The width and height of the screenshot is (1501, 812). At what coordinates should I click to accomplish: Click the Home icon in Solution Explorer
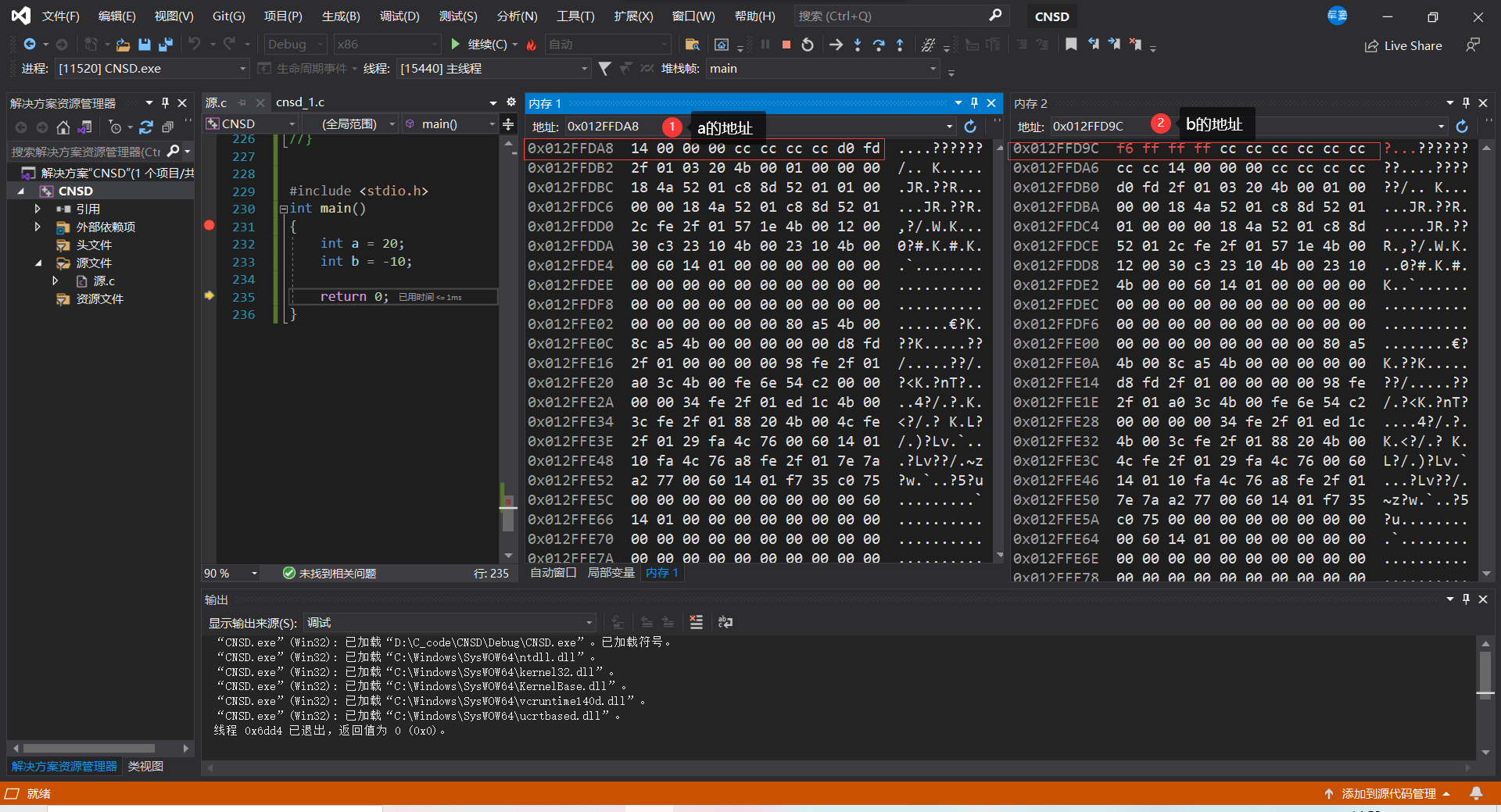coord(63,127)
